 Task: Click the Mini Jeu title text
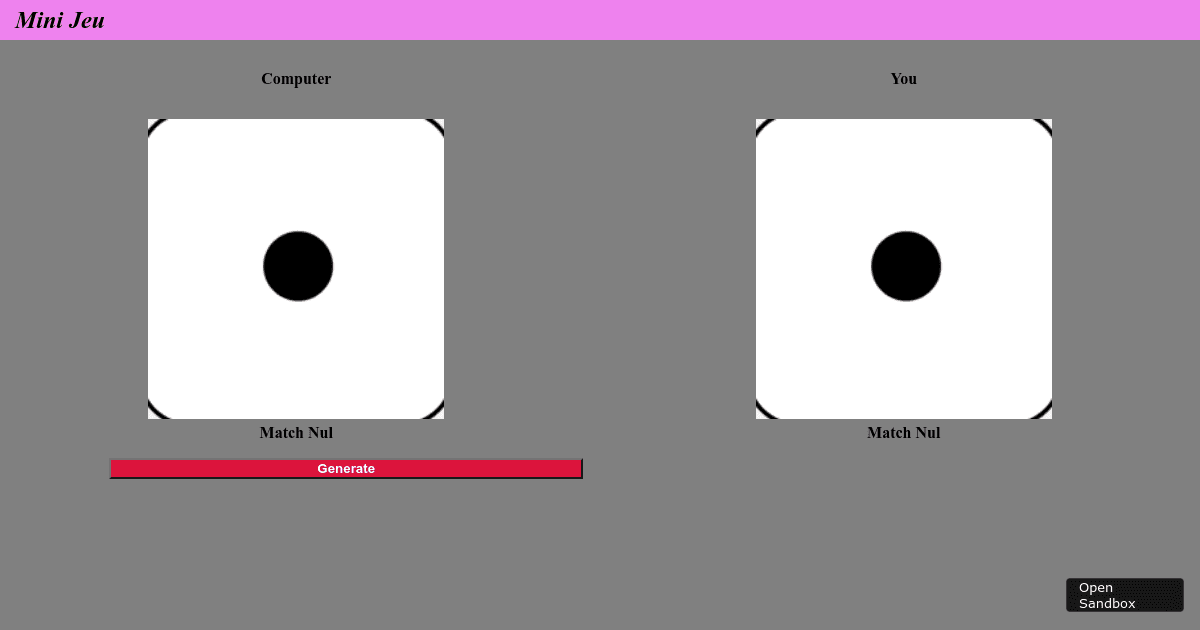[x=59, y=20]
